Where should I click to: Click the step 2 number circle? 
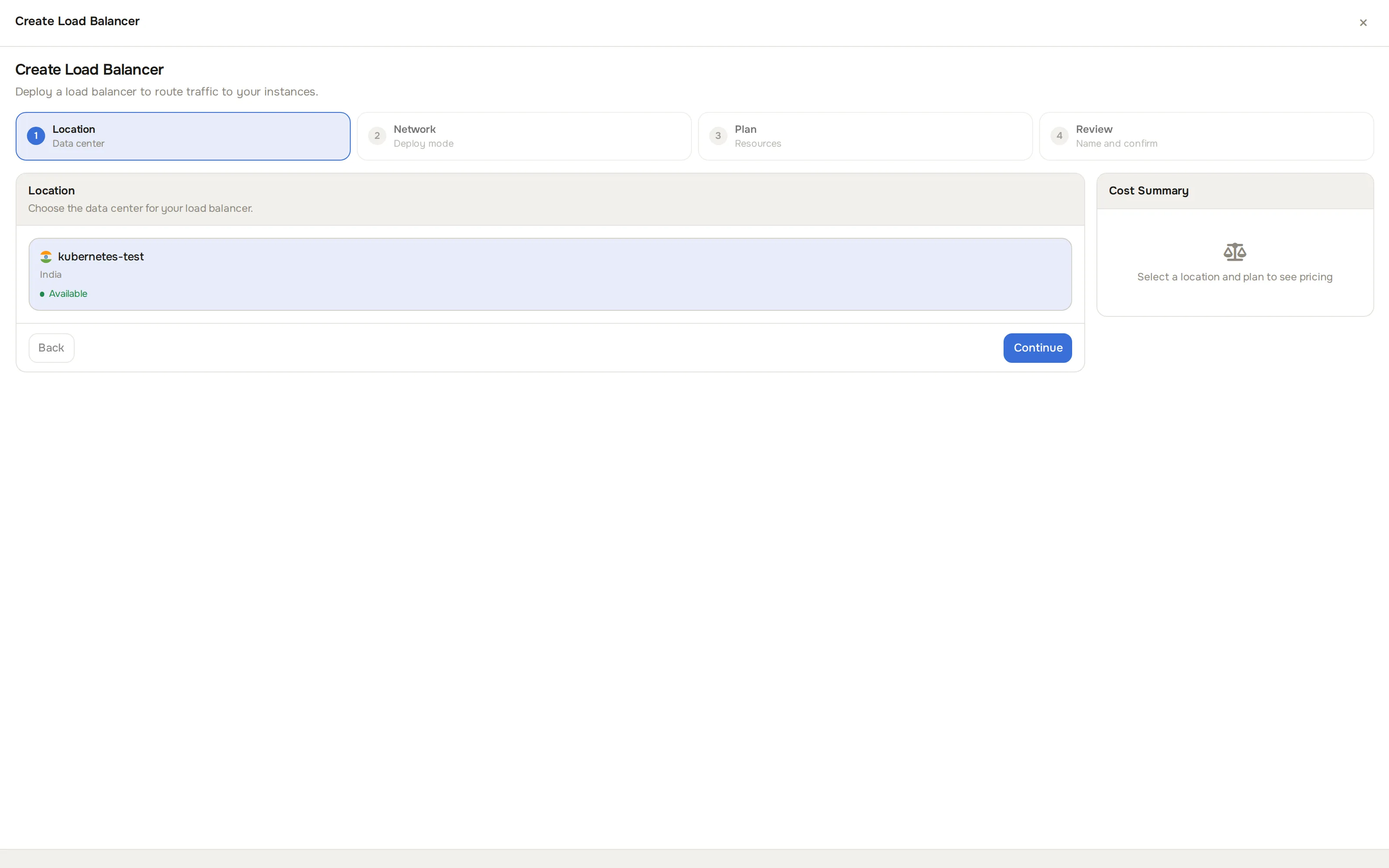pyautogui.click(x=377, y=136)
